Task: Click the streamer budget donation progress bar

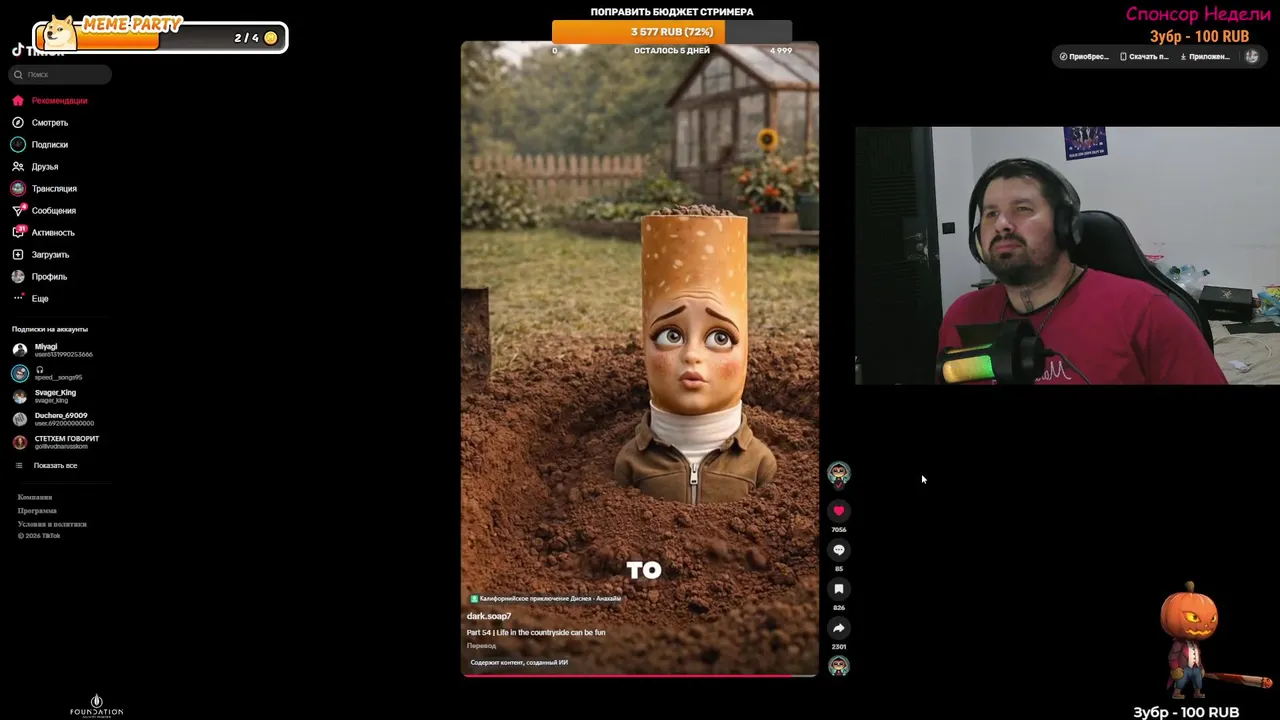Action: coord(672,32)
